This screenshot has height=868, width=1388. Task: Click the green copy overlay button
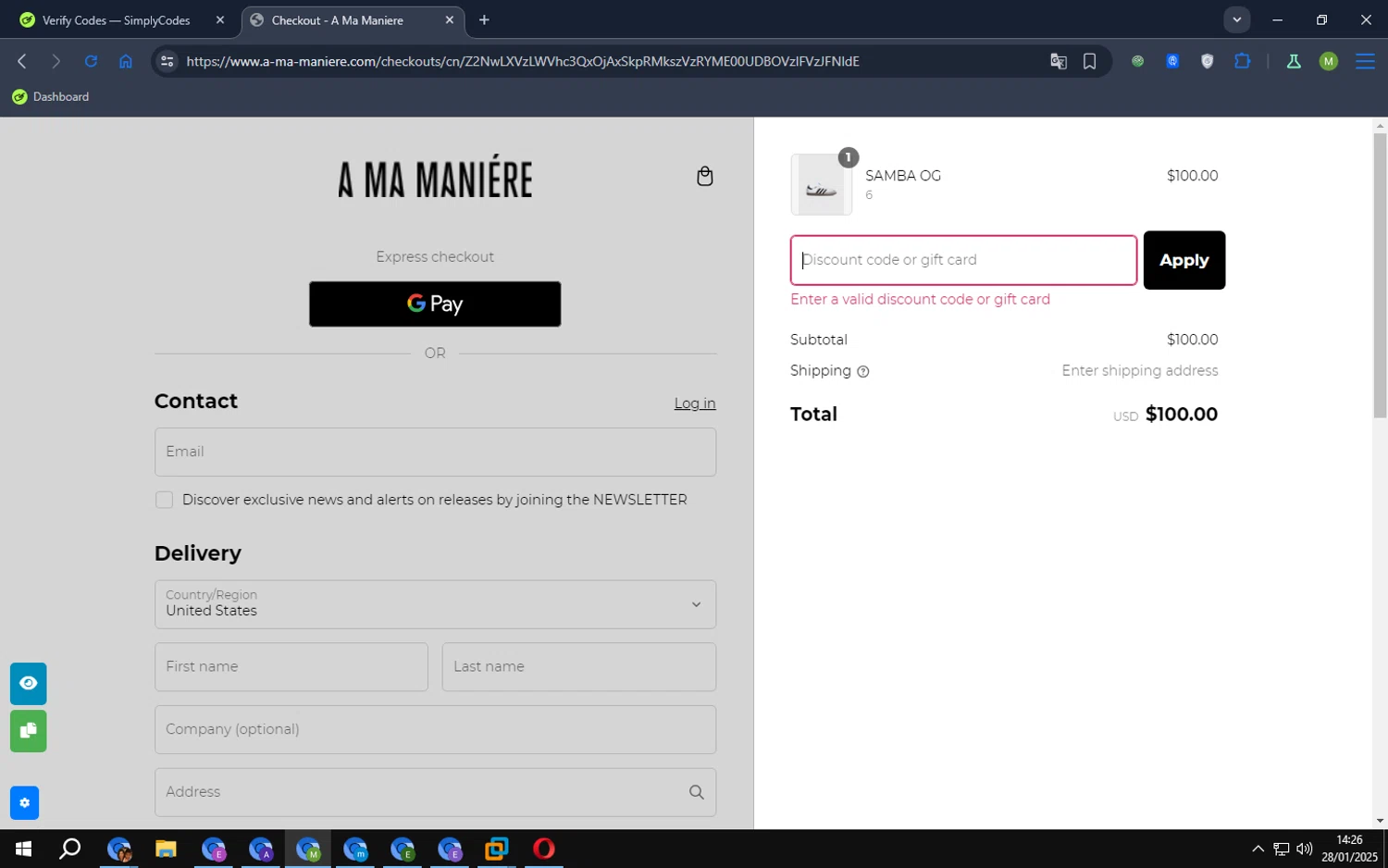[x=28, y=731]
